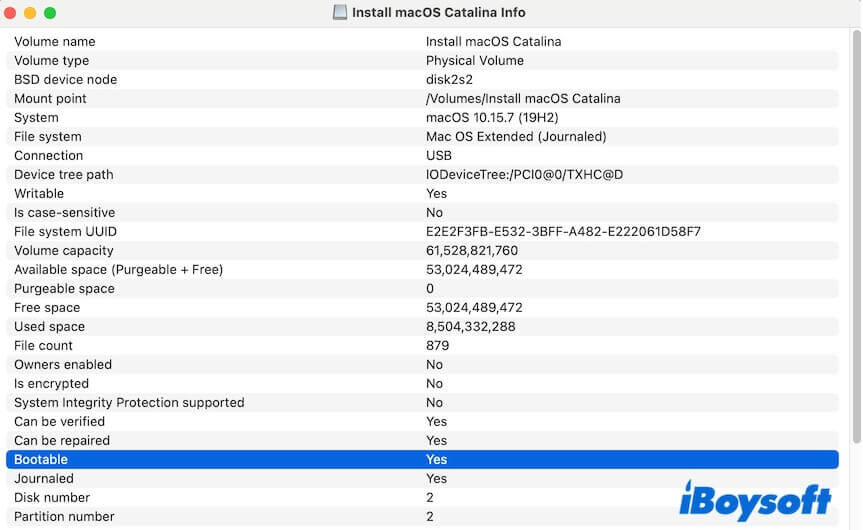Screen dimensions: 863x530
Task: Click the Used space number value
Action: (x=470, y=327)
